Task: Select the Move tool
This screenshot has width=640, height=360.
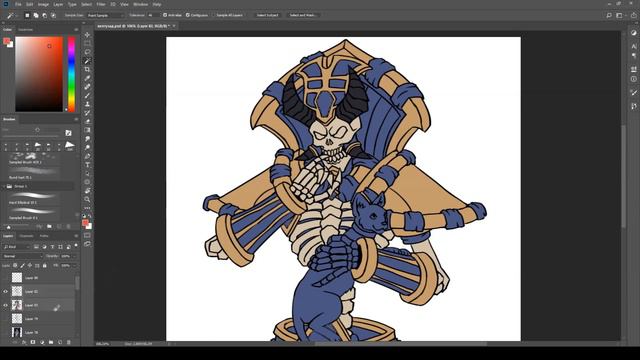Action: click(87, 35)
